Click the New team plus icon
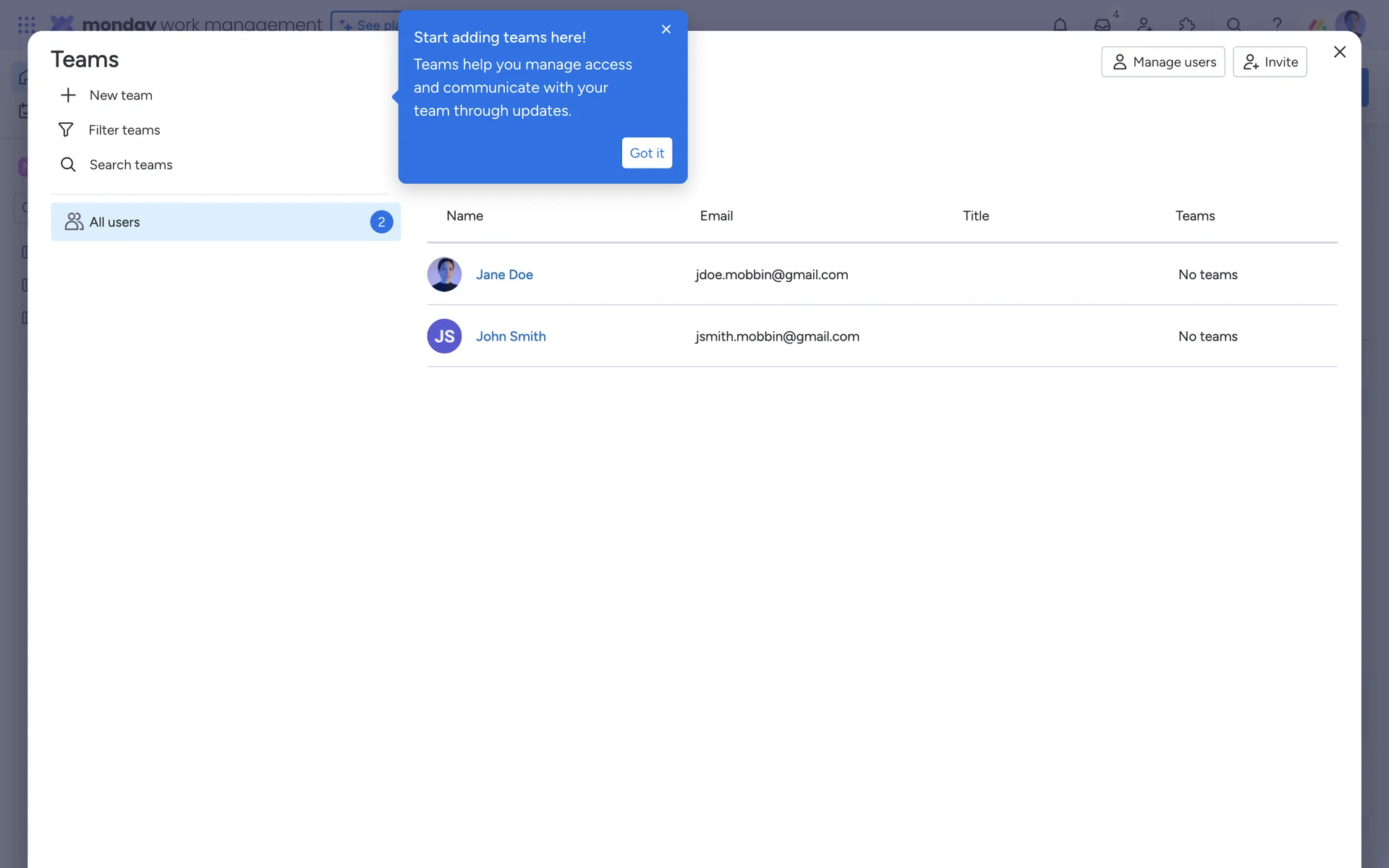 68,95
